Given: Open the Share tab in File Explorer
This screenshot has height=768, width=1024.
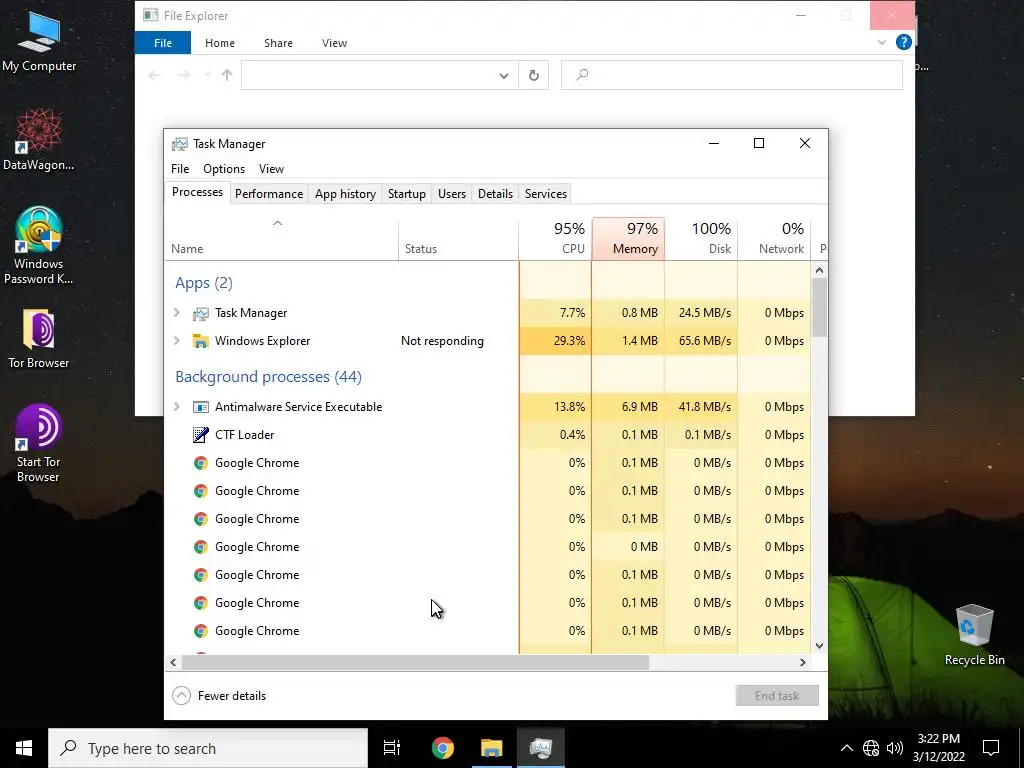Looking at the screenshot, I should [278, 42].
